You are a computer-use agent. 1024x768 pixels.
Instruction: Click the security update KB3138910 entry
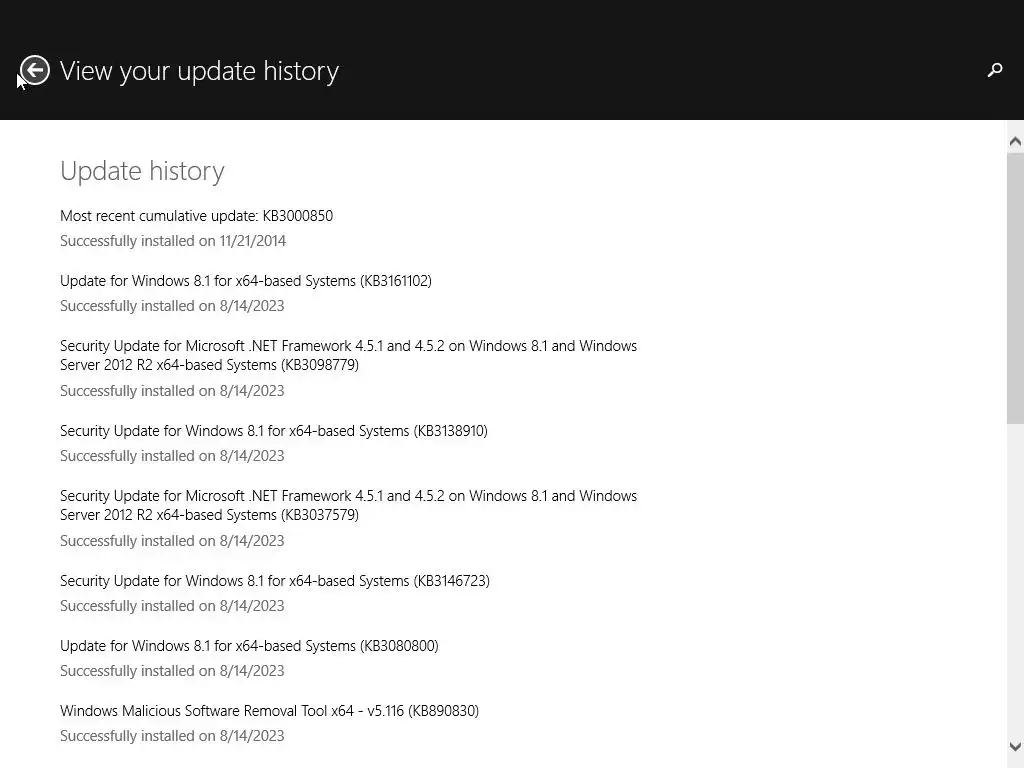(x=273, y=431)
